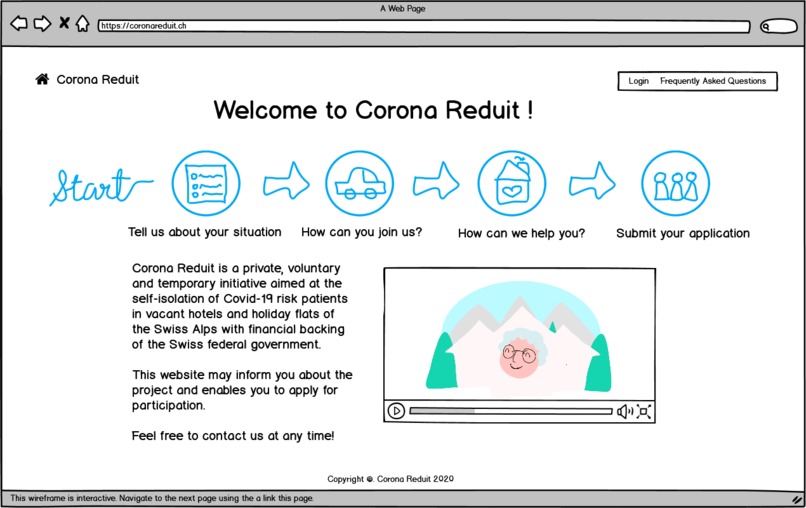Select the three people application icon
The width and height of the screenshot is (806, 508).
(x=675, y=184)
